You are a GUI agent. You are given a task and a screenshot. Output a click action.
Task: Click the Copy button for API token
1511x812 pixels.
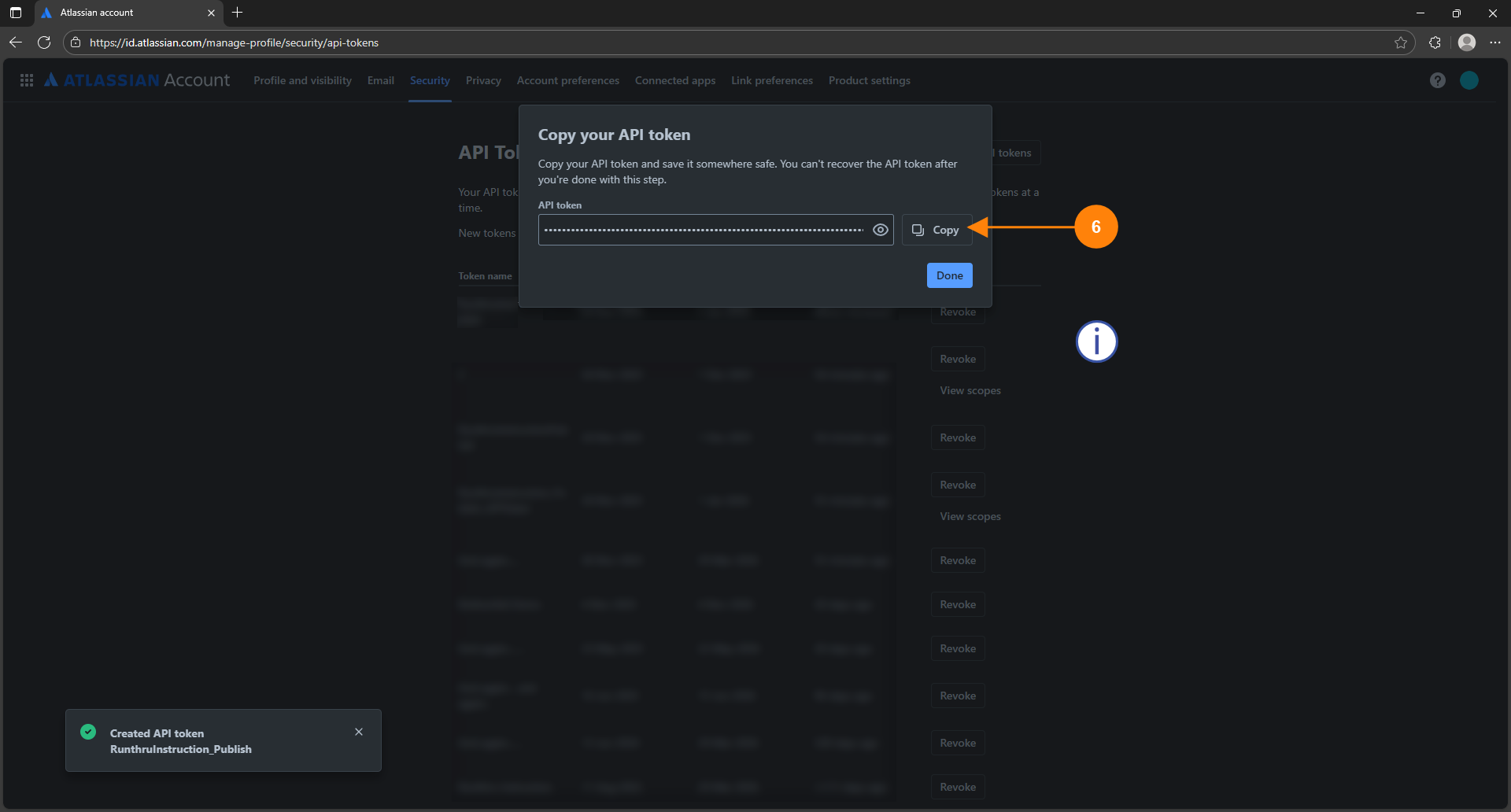(937, 230)
